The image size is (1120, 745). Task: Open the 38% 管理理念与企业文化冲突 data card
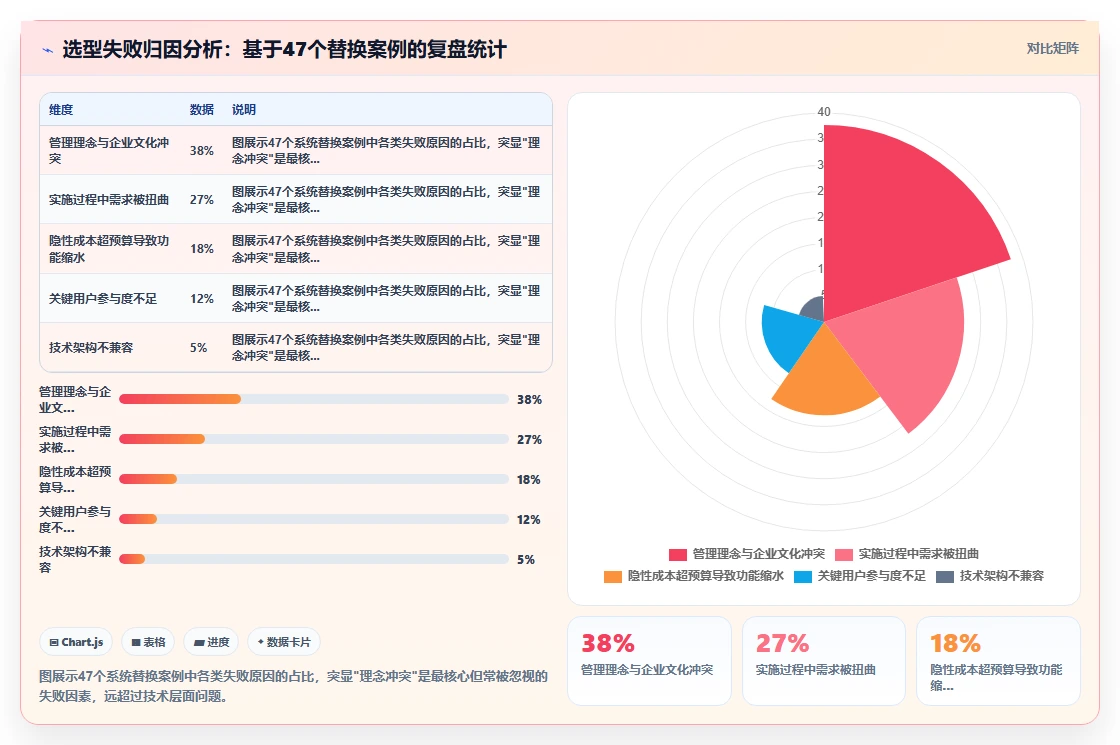[649, 661]
